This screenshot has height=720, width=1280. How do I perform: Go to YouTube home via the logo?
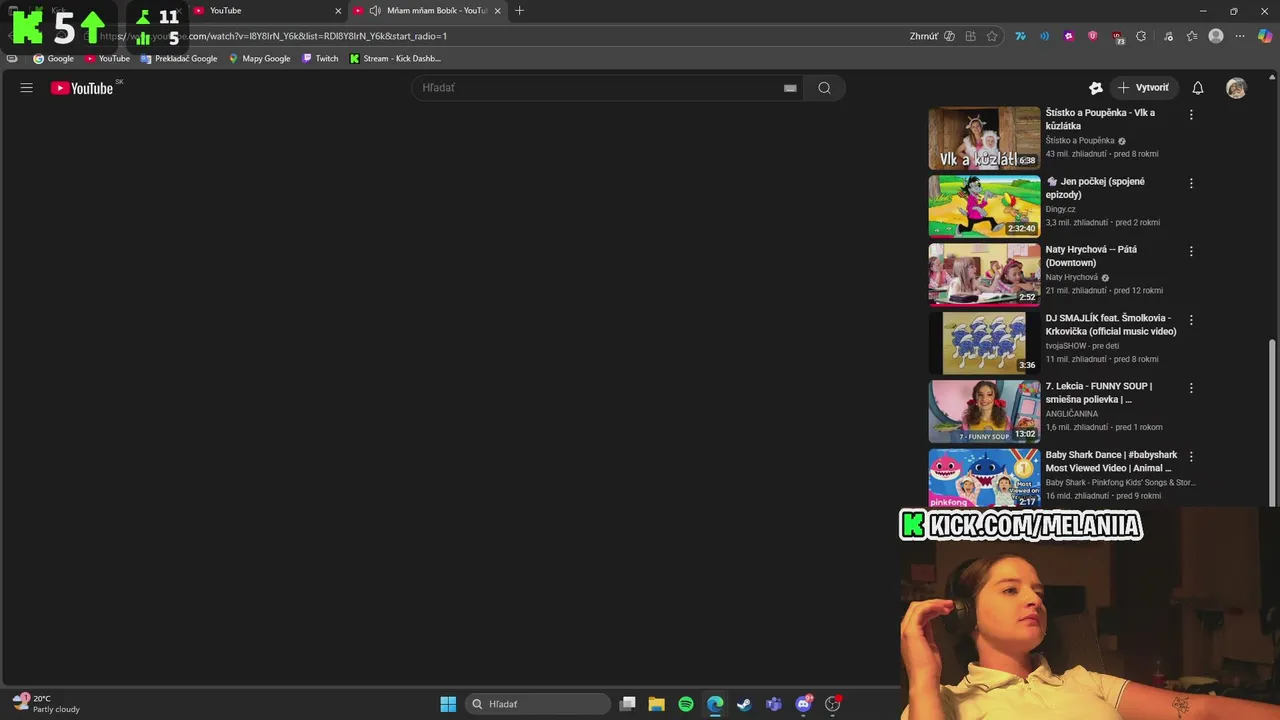click(x=82, y=88)
